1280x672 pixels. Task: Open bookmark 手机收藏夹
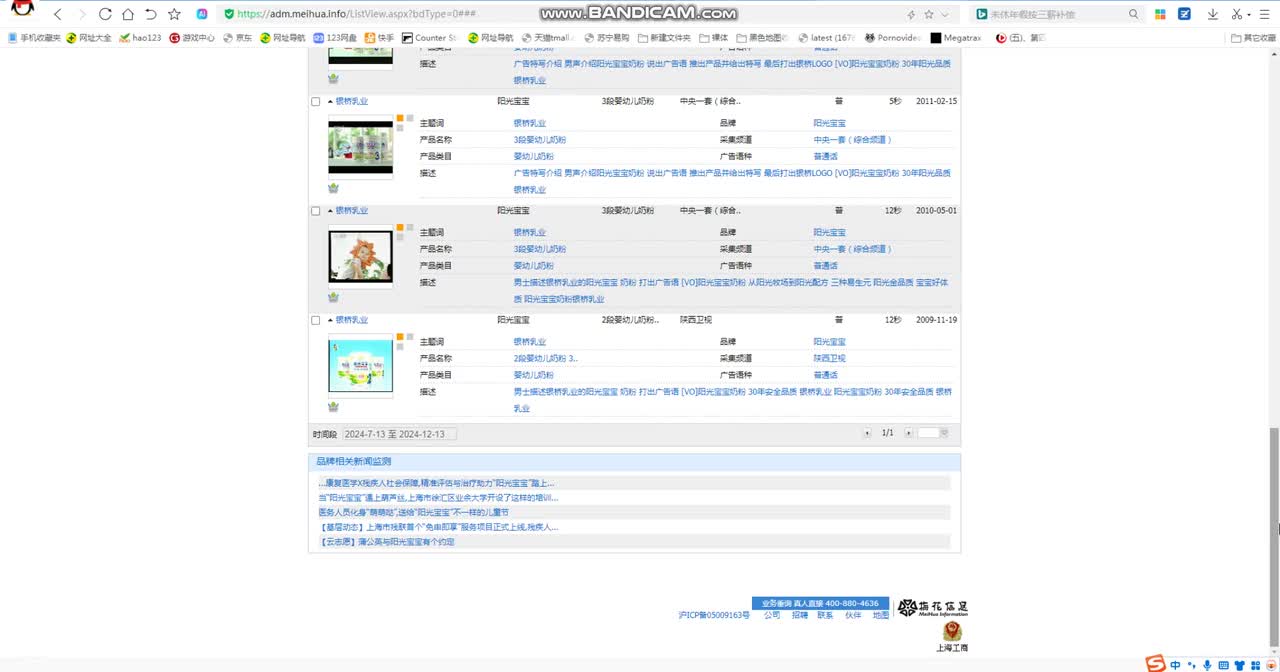point(34,38)
